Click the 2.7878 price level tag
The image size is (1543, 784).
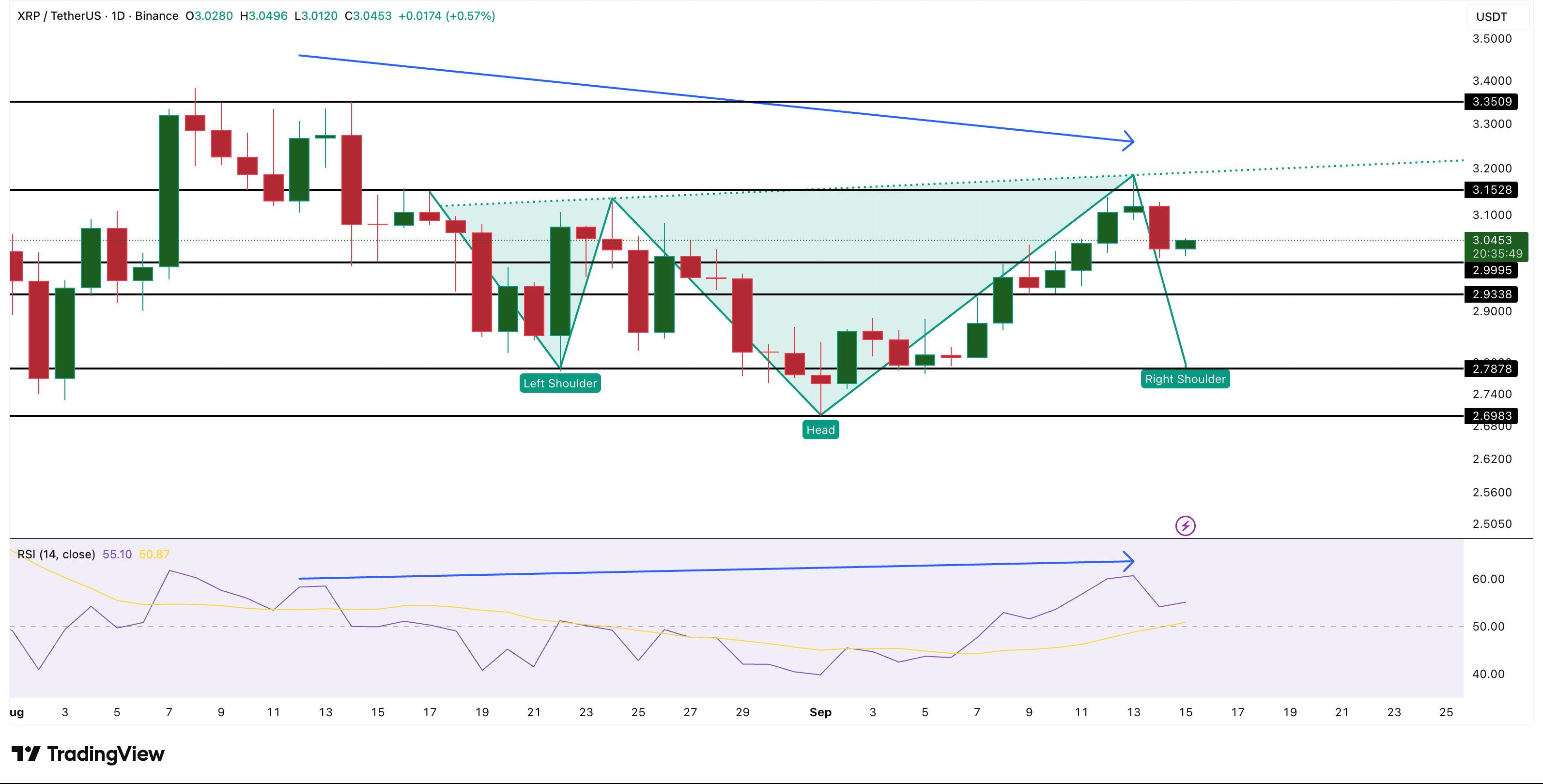pyautogui.click(x=1491, y=369)
